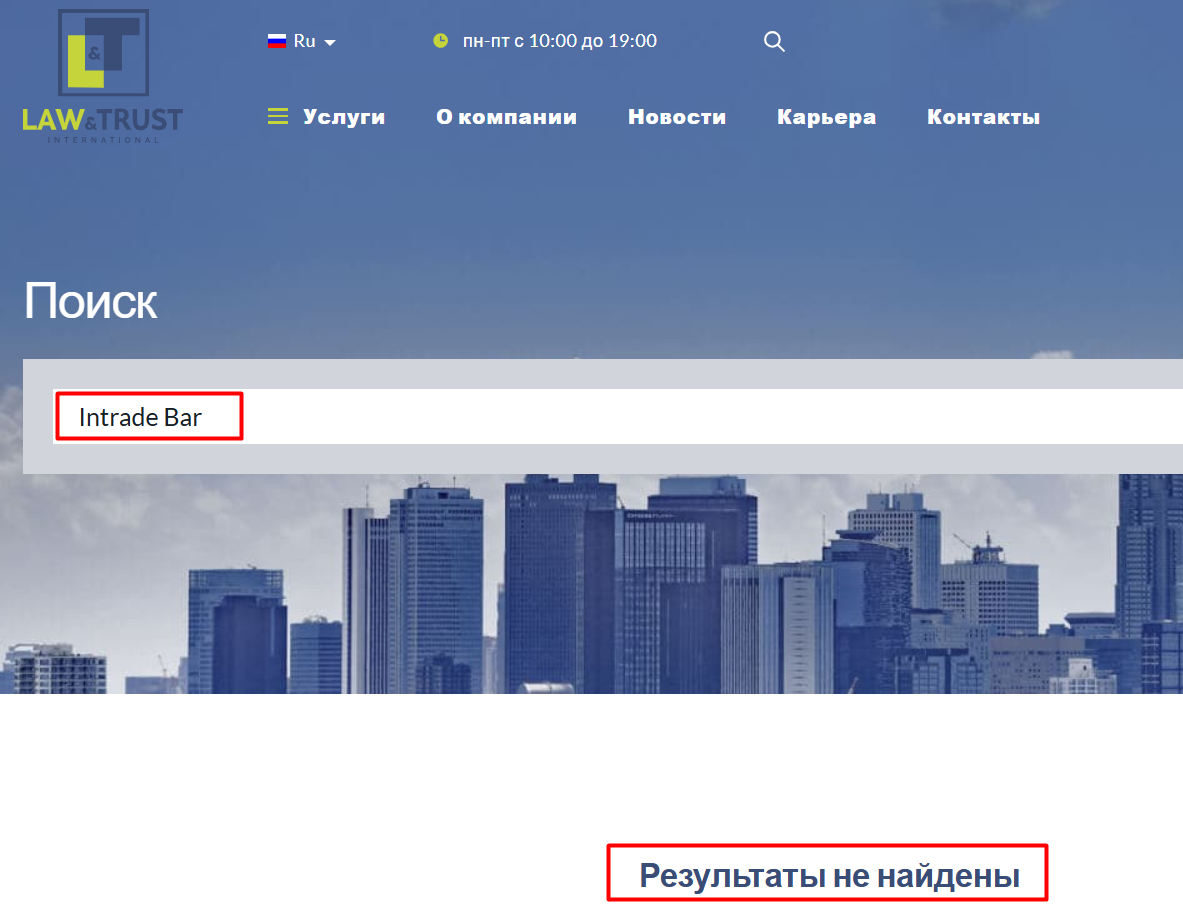
Task: Expand the language selector arrow
Action: pos(330,42)
